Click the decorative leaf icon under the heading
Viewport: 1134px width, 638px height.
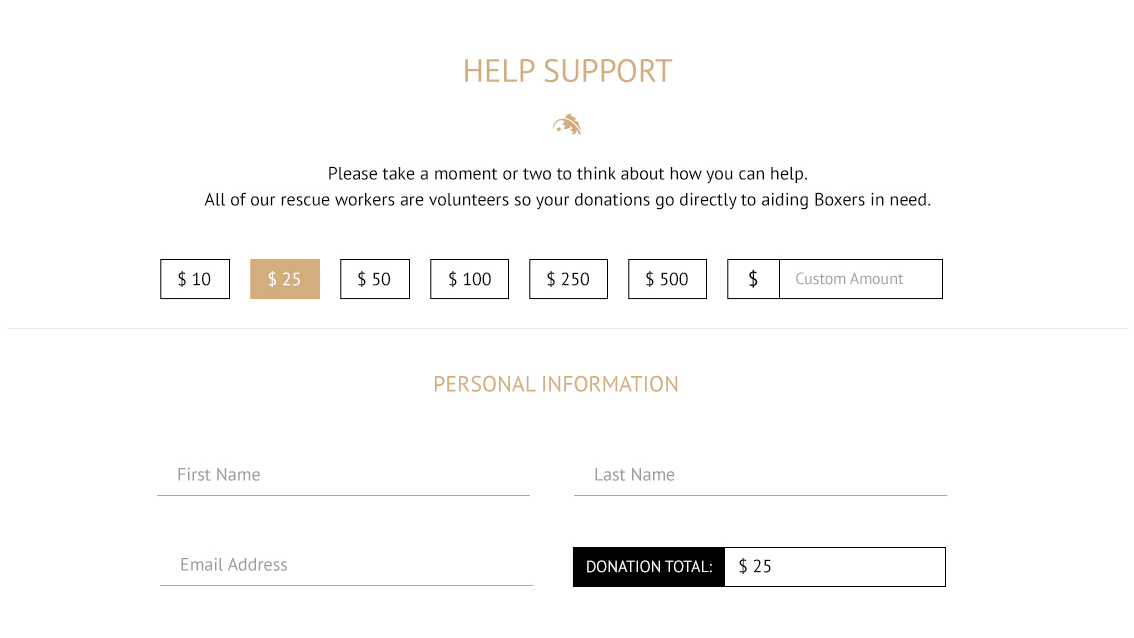[x=567, y=125]
